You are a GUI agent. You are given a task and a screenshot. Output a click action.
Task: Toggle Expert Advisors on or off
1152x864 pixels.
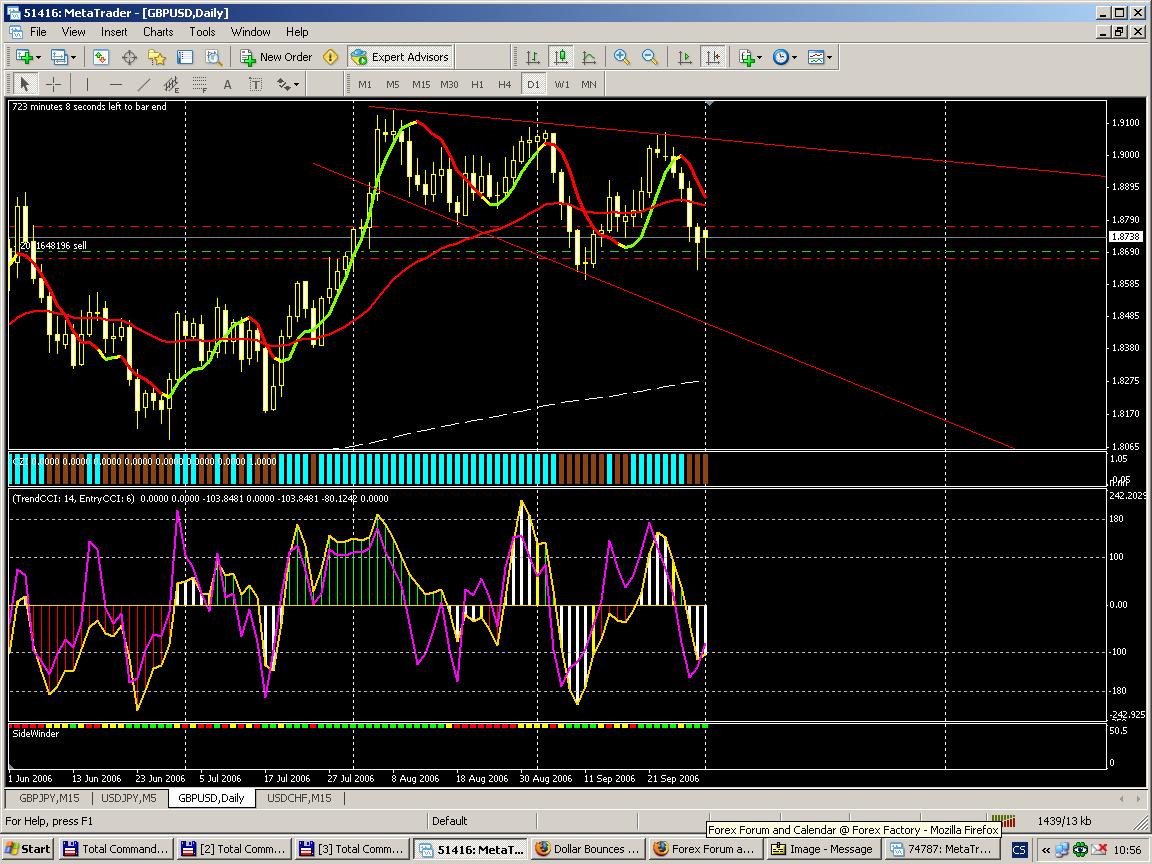400,57
